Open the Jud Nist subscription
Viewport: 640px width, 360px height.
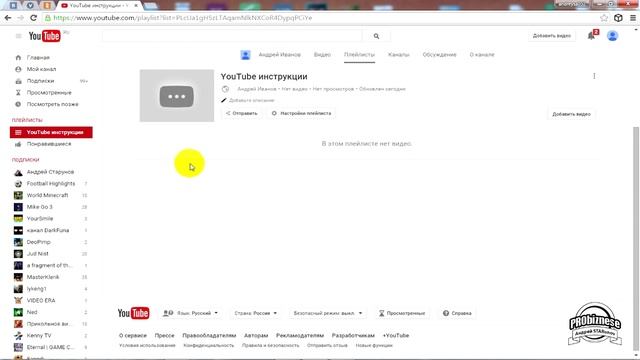38,254
